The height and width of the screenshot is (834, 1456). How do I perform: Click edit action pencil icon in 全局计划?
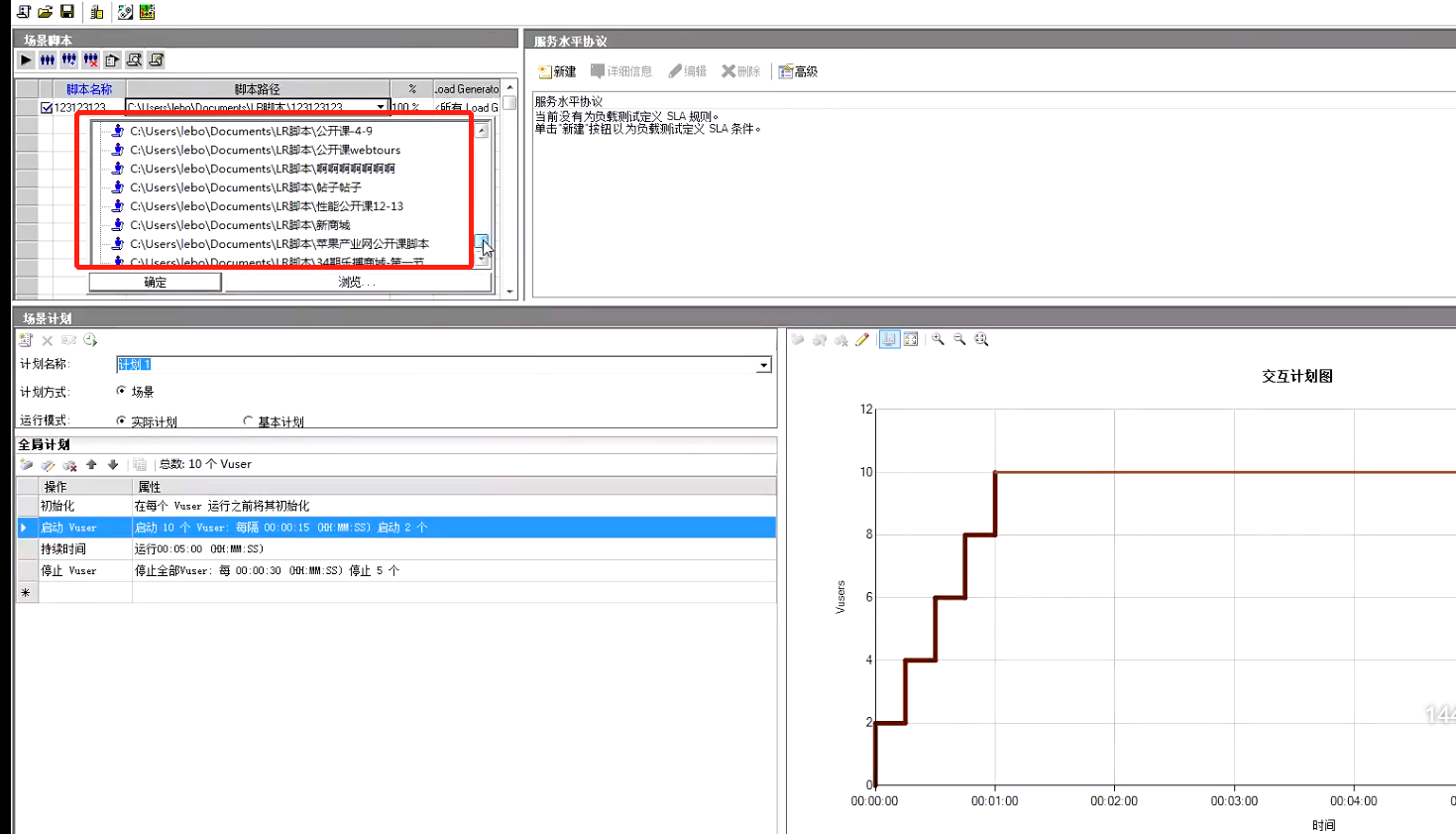48,464
